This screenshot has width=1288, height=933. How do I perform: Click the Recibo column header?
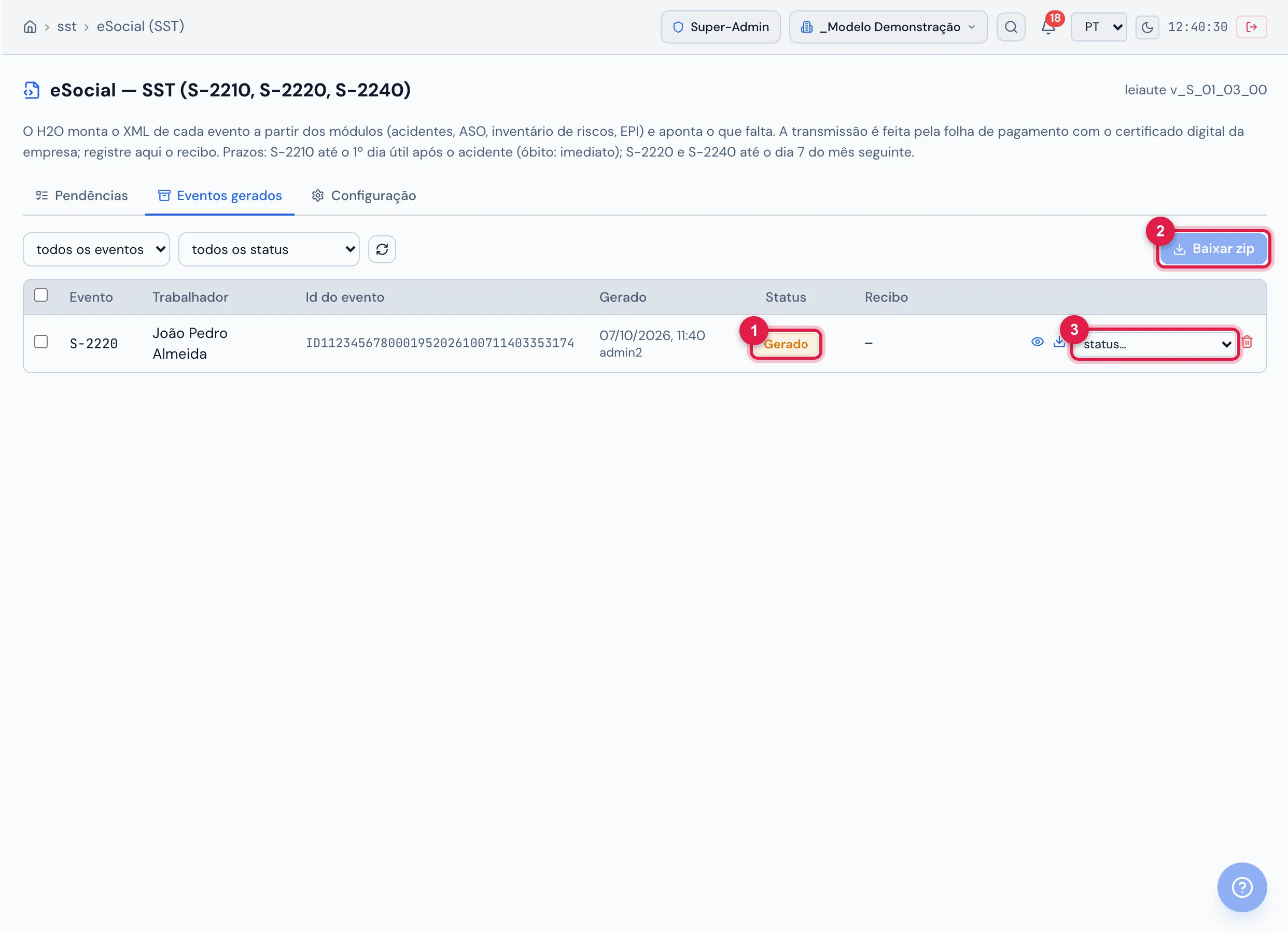coord(886,298)
